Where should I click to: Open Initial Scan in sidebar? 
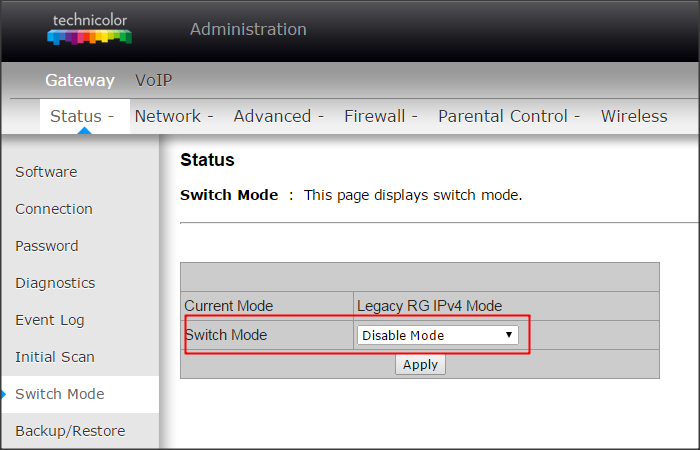coord(55,357)
